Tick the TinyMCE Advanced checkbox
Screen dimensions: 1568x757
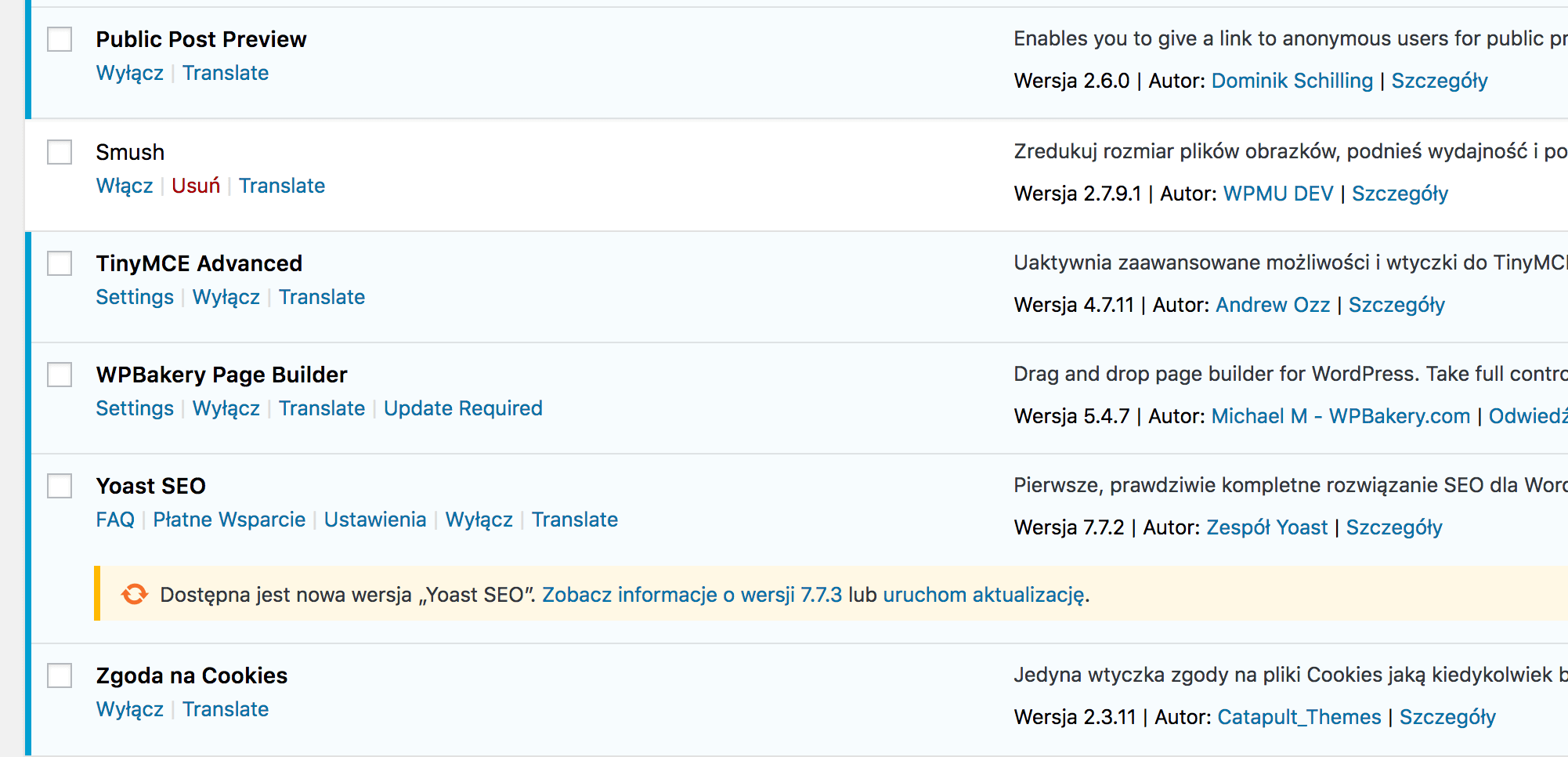point(60,263)
